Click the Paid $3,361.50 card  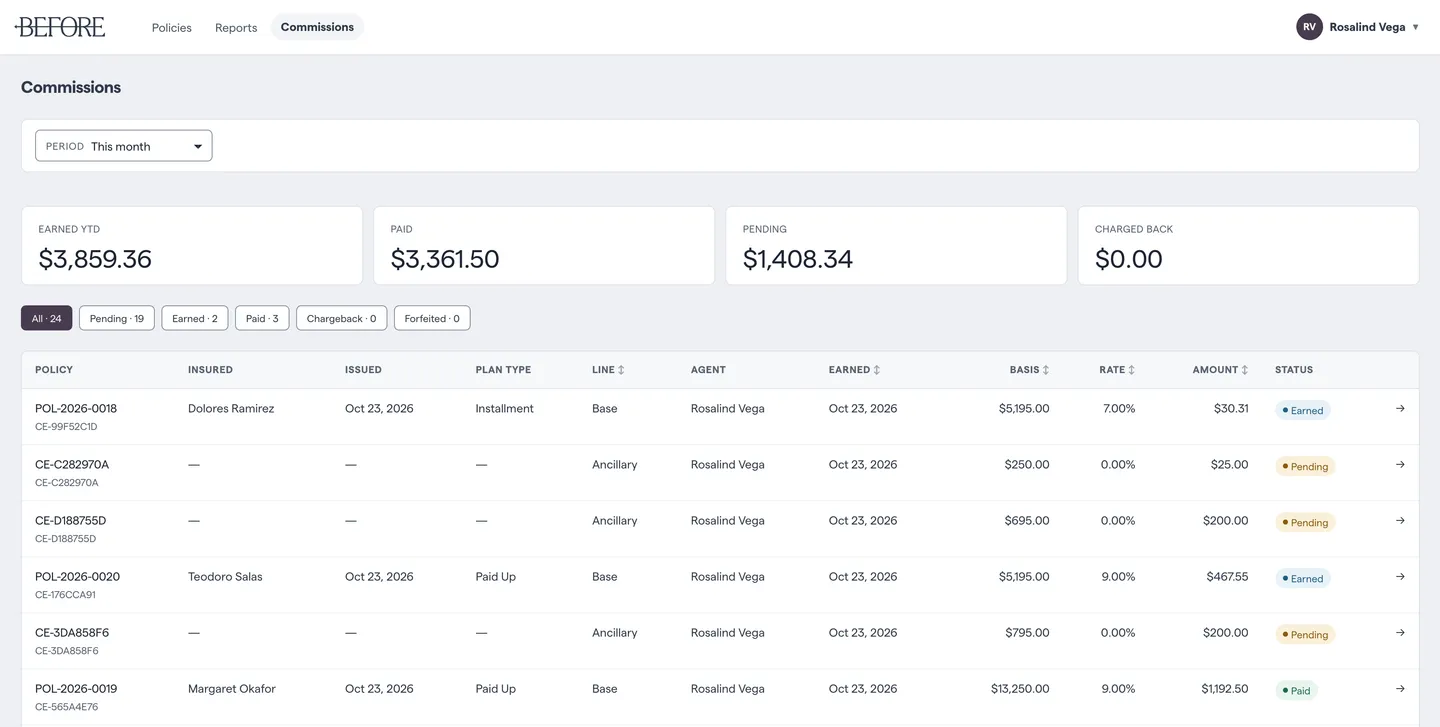(x=544, y=246)
